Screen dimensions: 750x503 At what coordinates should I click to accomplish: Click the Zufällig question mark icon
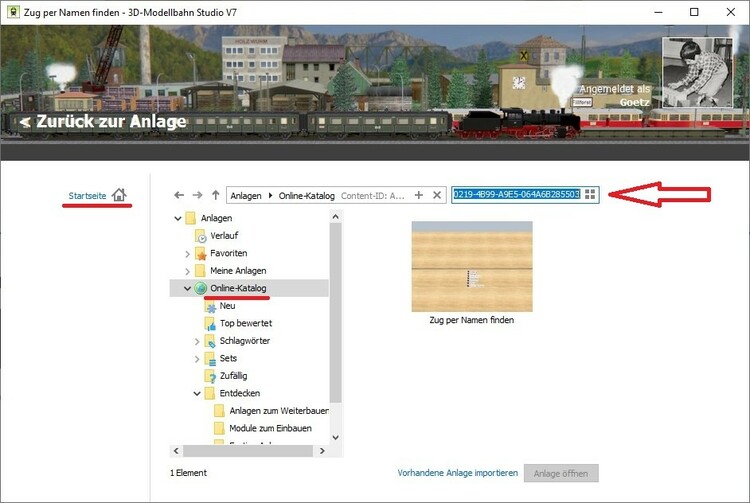pos(210,376)
